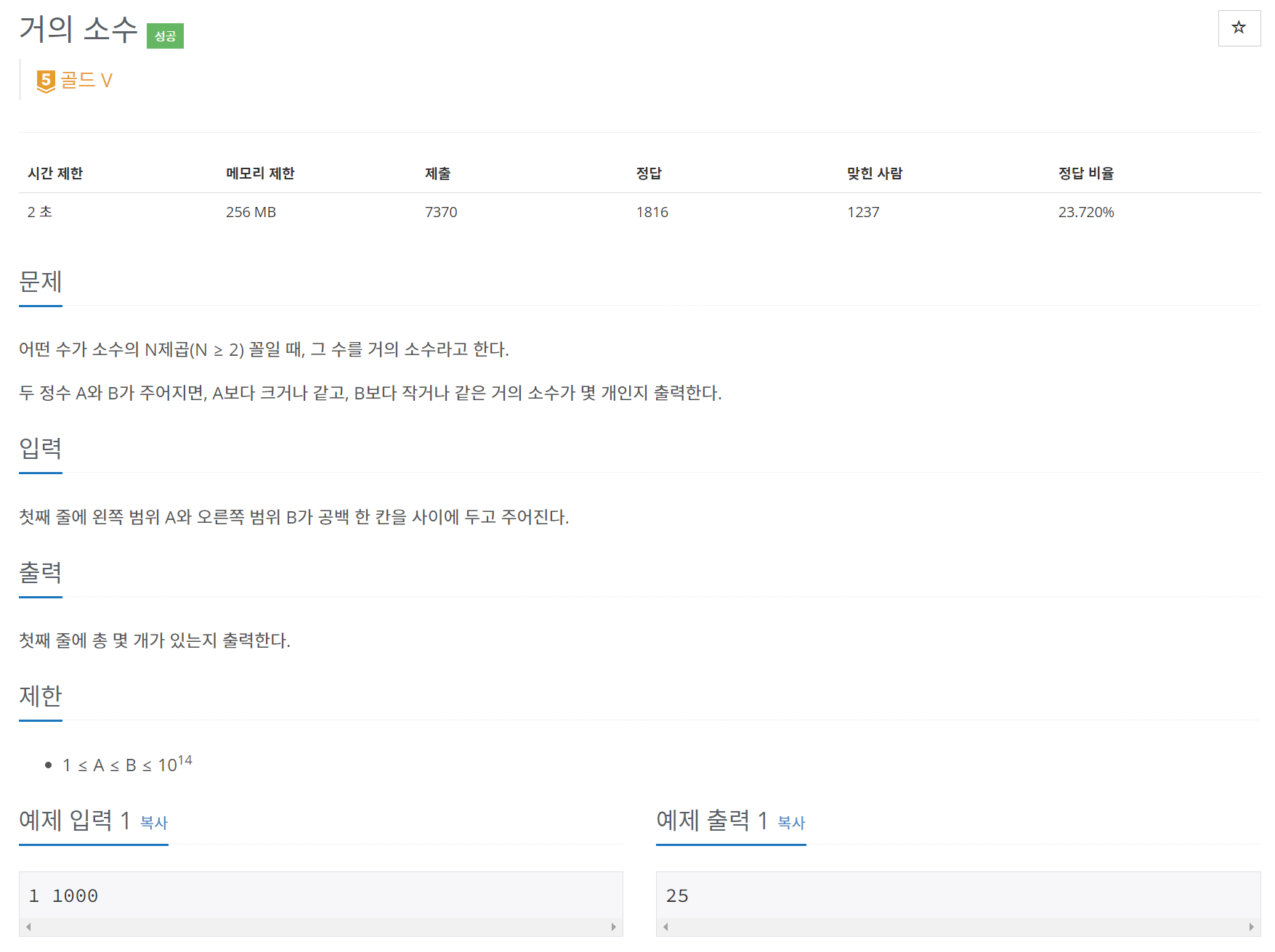The height and width of the screenshot is (952, 1275).
Task: Click right scroll arrow in sample input box
Action: pos(614,927)
